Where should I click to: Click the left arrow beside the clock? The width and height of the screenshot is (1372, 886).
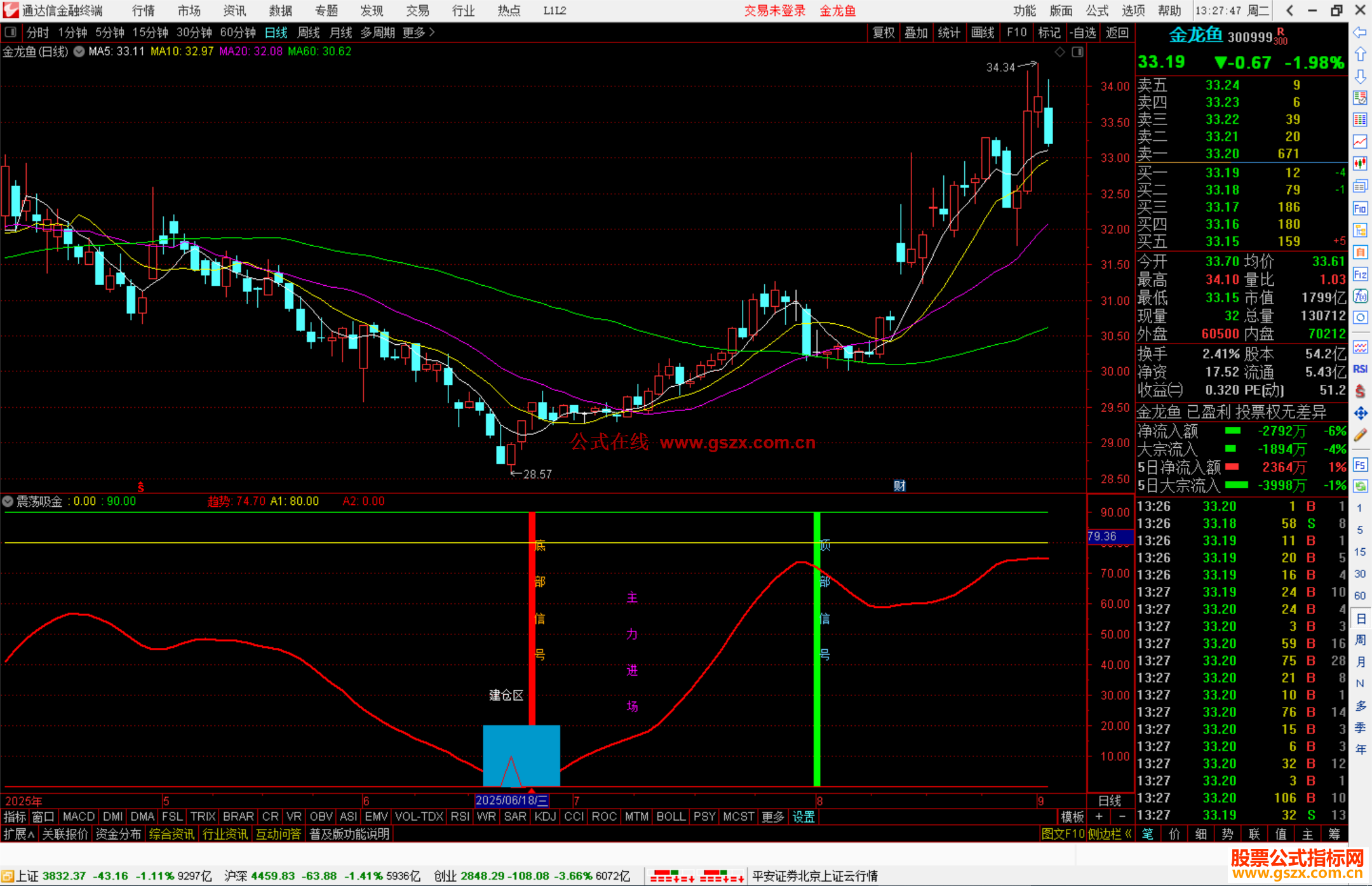point(1289,10)
